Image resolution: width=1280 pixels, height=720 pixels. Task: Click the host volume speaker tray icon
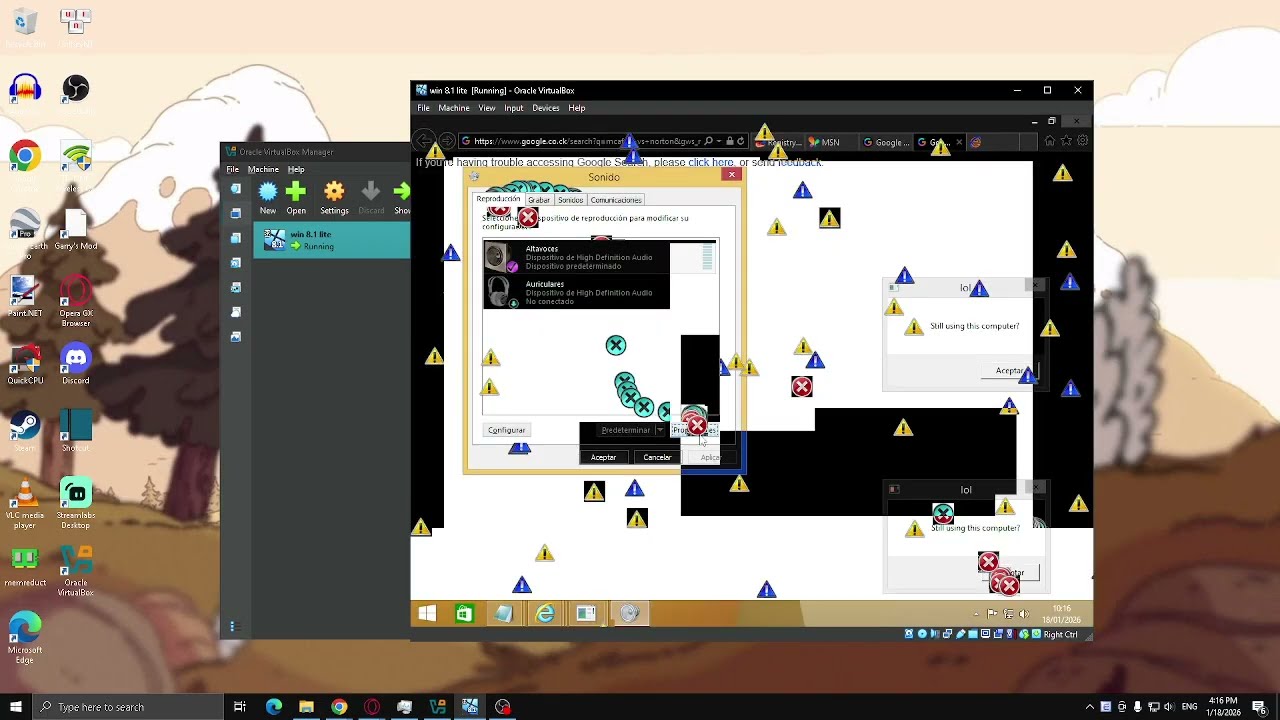click(x=1171, y=707)
